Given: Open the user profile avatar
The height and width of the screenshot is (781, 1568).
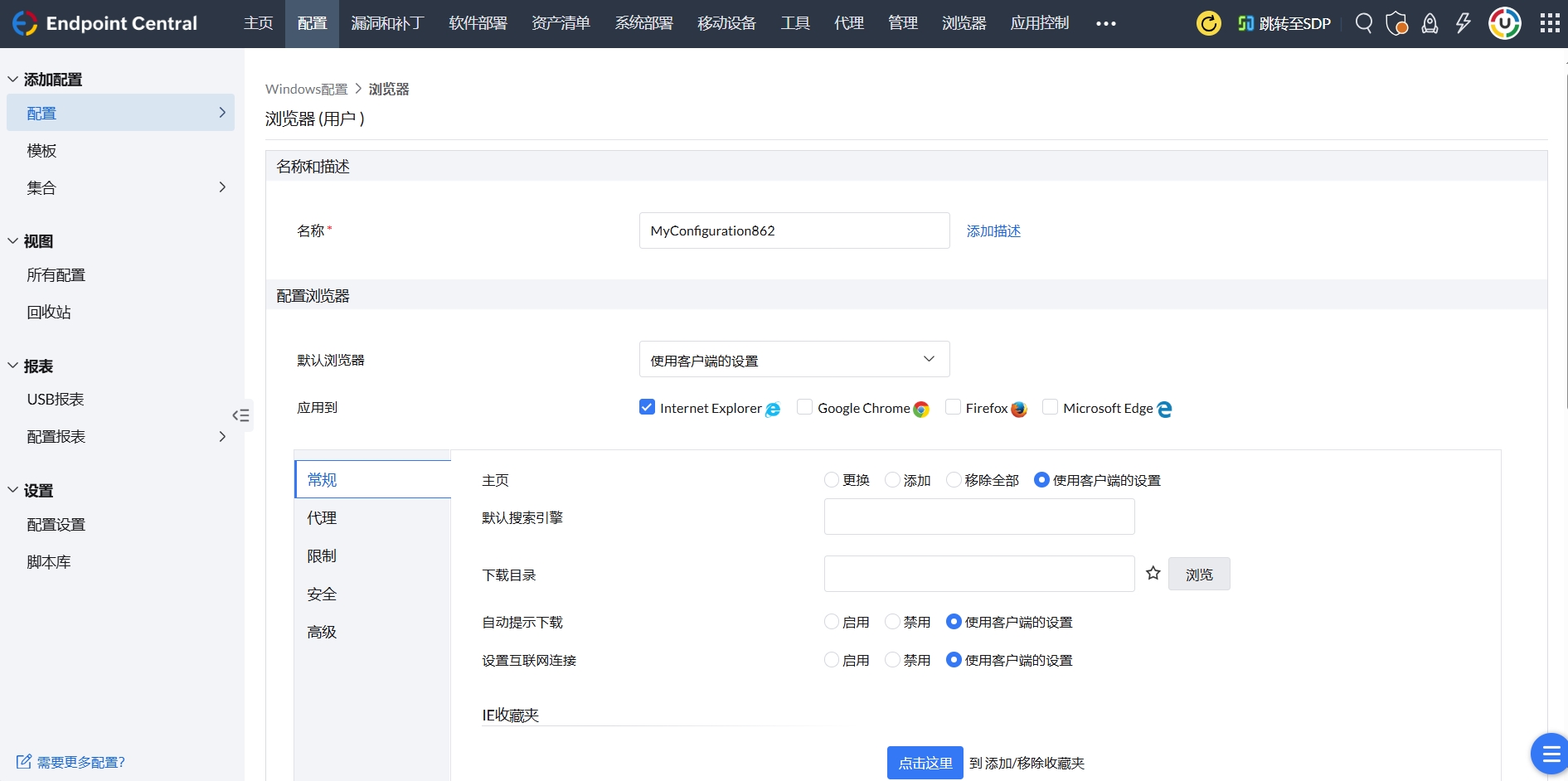Looking at the screenshot, I should point(1504,23).
